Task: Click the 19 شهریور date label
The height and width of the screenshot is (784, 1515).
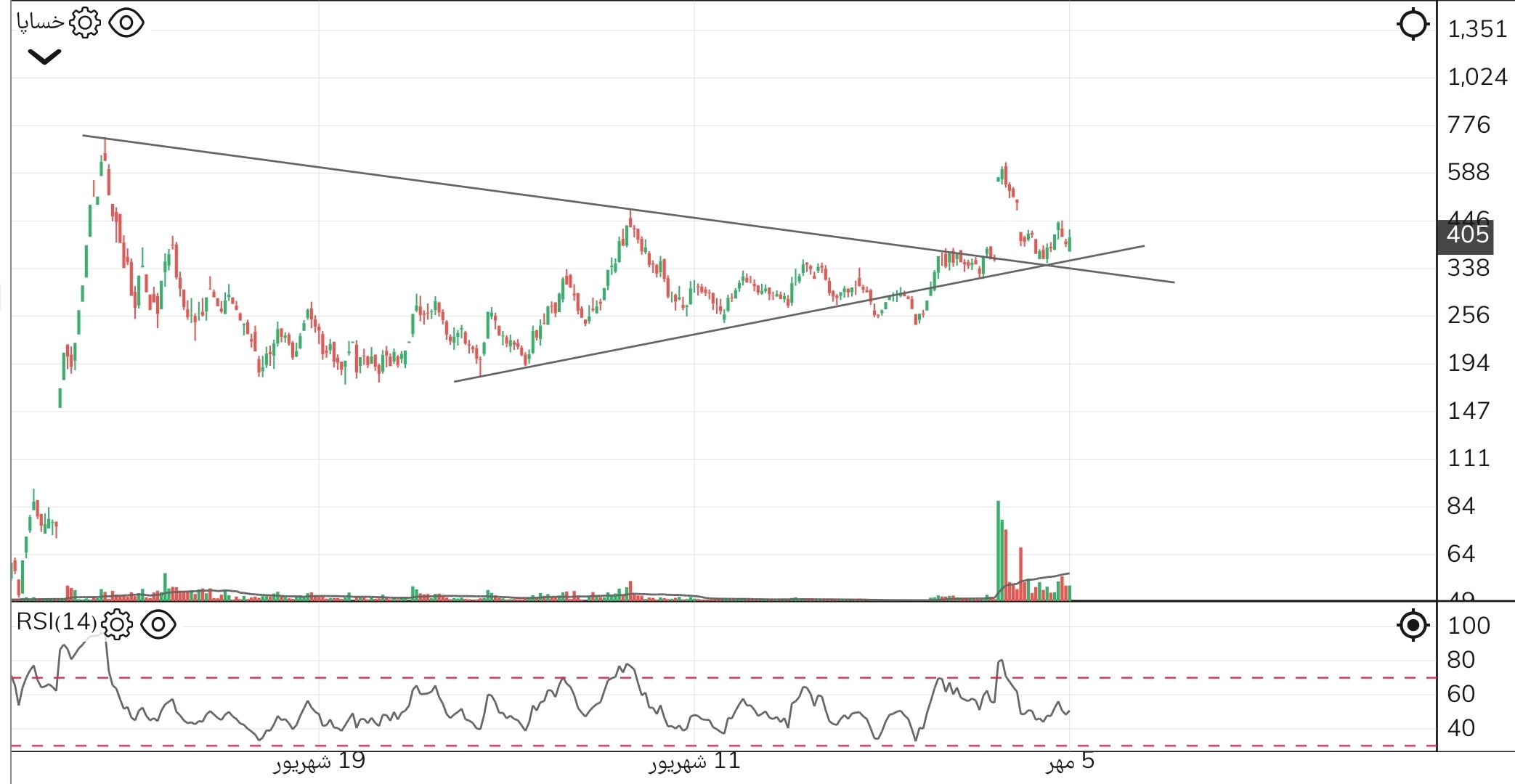Action: click(320, 761)
